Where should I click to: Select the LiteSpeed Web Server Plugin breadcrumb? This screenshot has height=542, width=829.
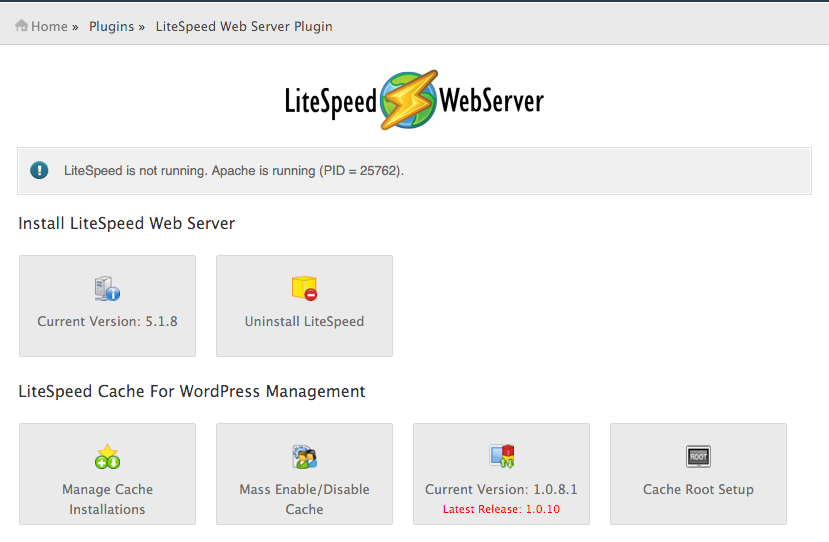coord(244,26)
